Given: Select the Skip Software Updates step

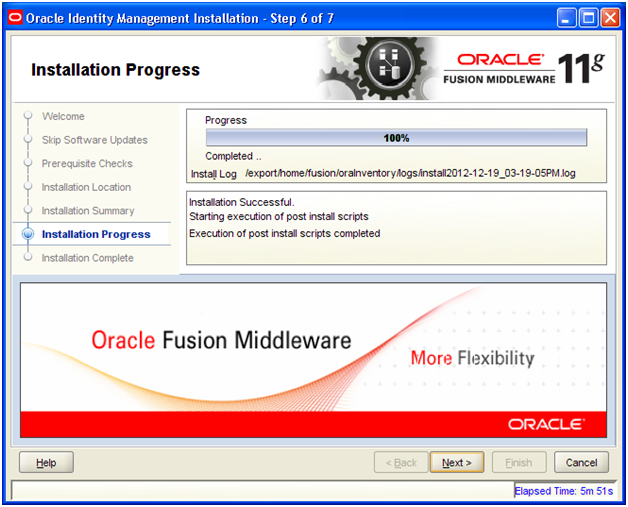Looking at the screenshot, I should tap(95, 140).
